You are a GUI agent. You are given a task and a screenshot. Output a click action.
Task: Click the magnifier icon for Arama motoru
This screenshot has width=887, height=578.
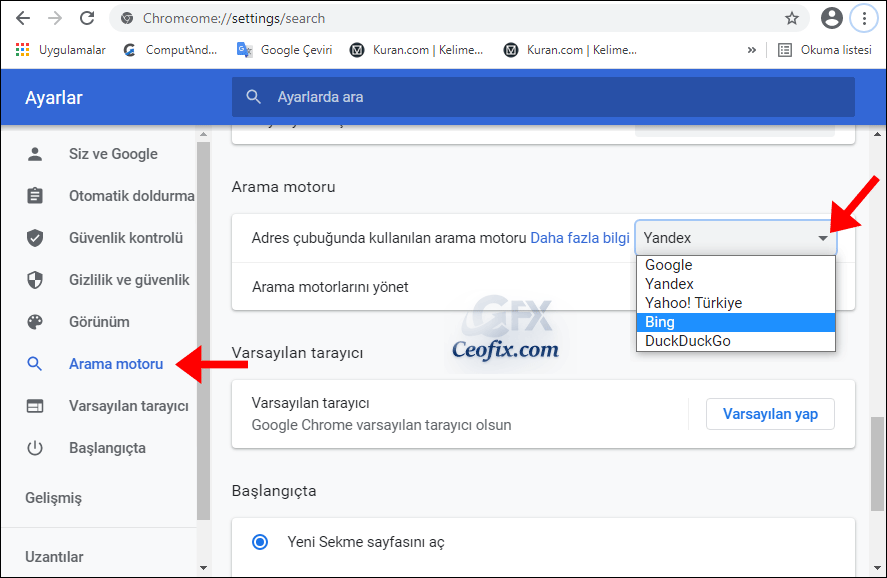(x=35, y=364)
